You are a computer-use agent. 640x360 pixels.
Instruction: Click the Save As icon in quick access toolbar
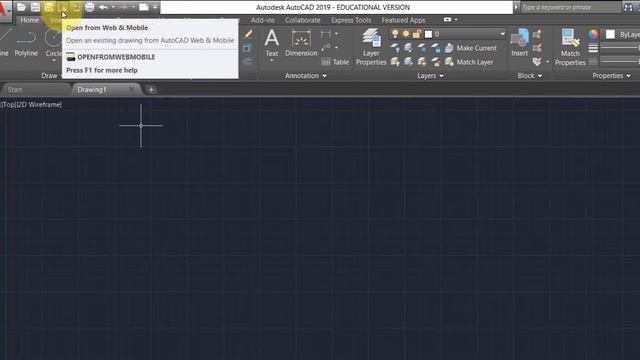point(49,7)
